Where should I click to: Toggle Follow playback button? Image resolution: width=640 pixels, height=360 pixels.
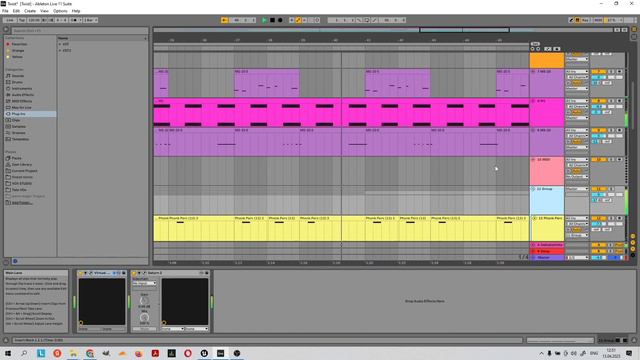click(x=224, y=20)
